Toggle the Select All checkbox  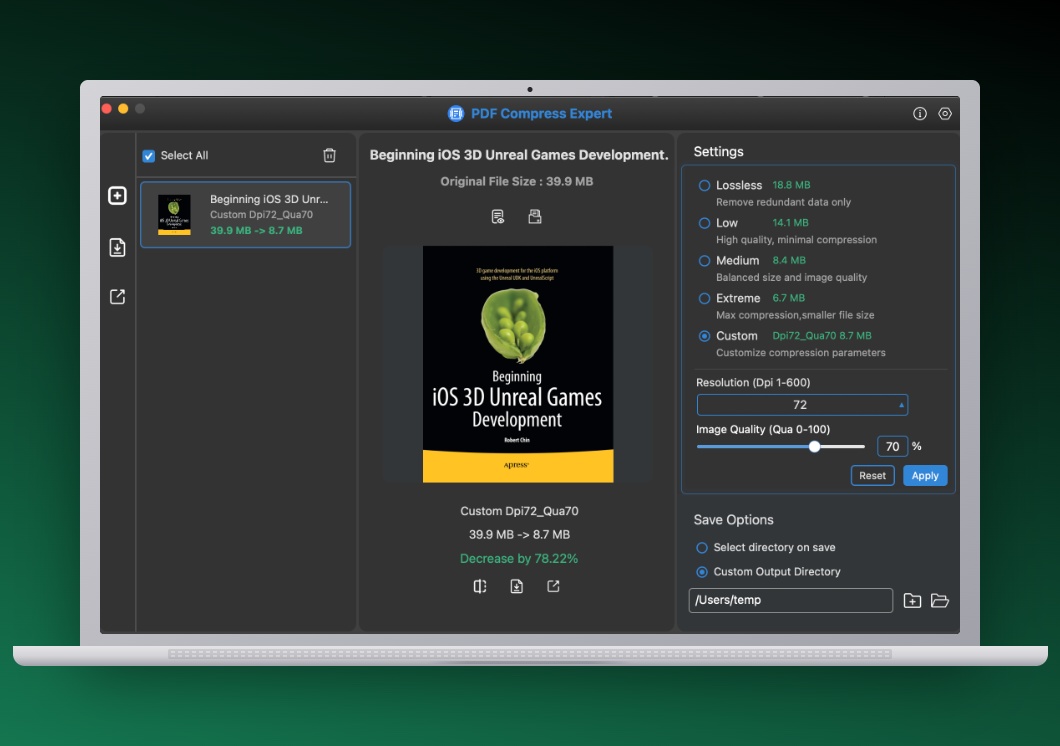(x=149, y=156)
